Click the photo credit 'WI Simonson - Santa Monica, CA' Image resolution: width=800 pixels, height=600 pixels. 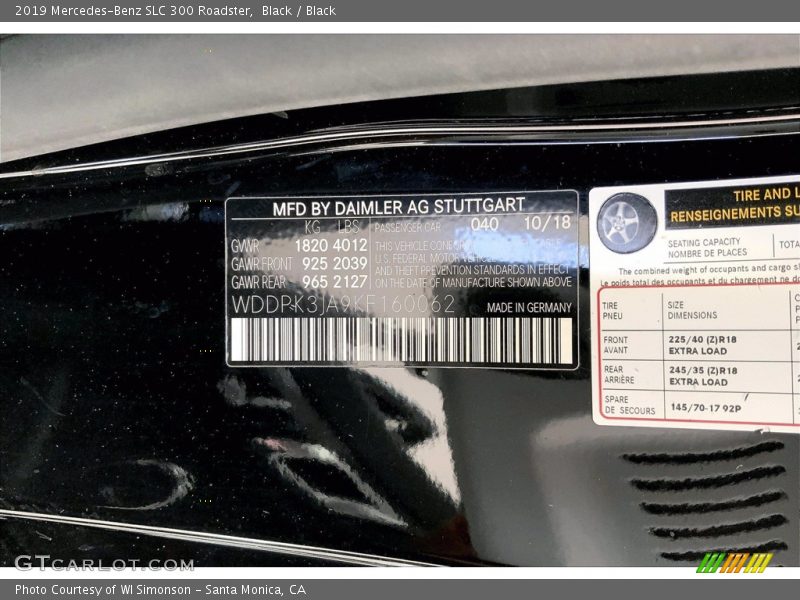click(x=213, y=590)
